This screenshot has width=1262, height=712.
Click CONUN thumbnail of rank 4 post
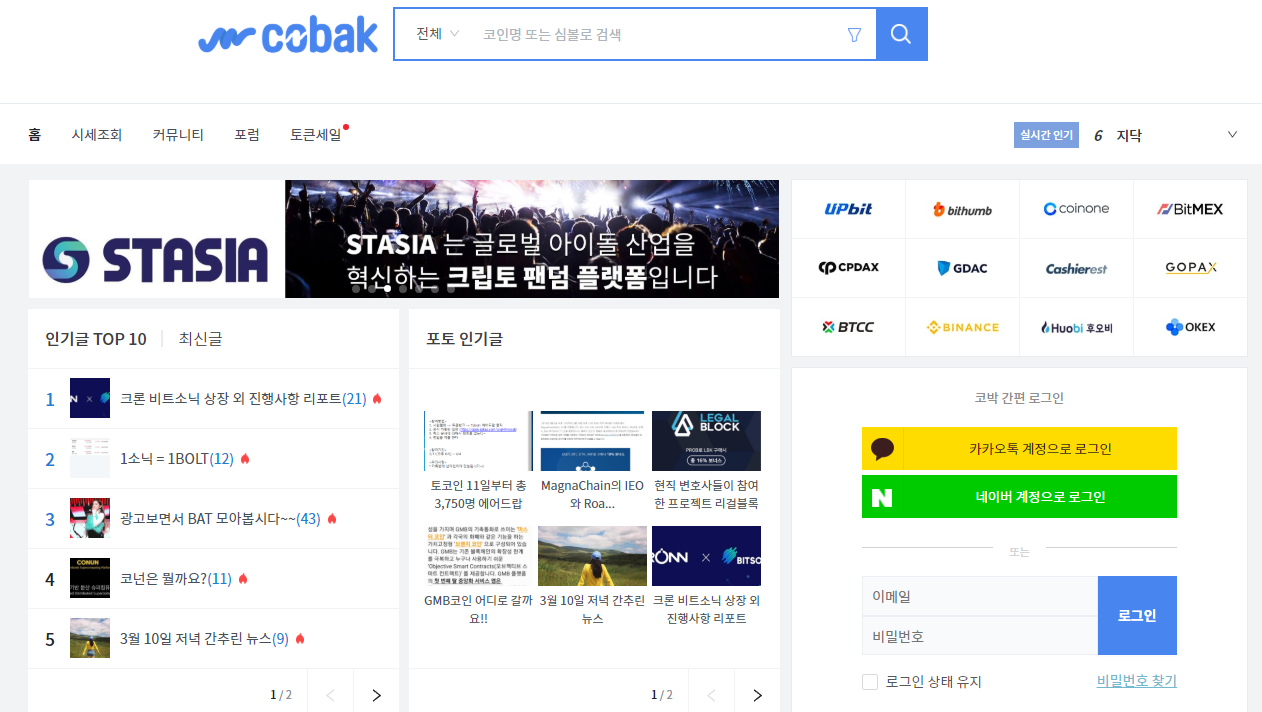point(90,578)
